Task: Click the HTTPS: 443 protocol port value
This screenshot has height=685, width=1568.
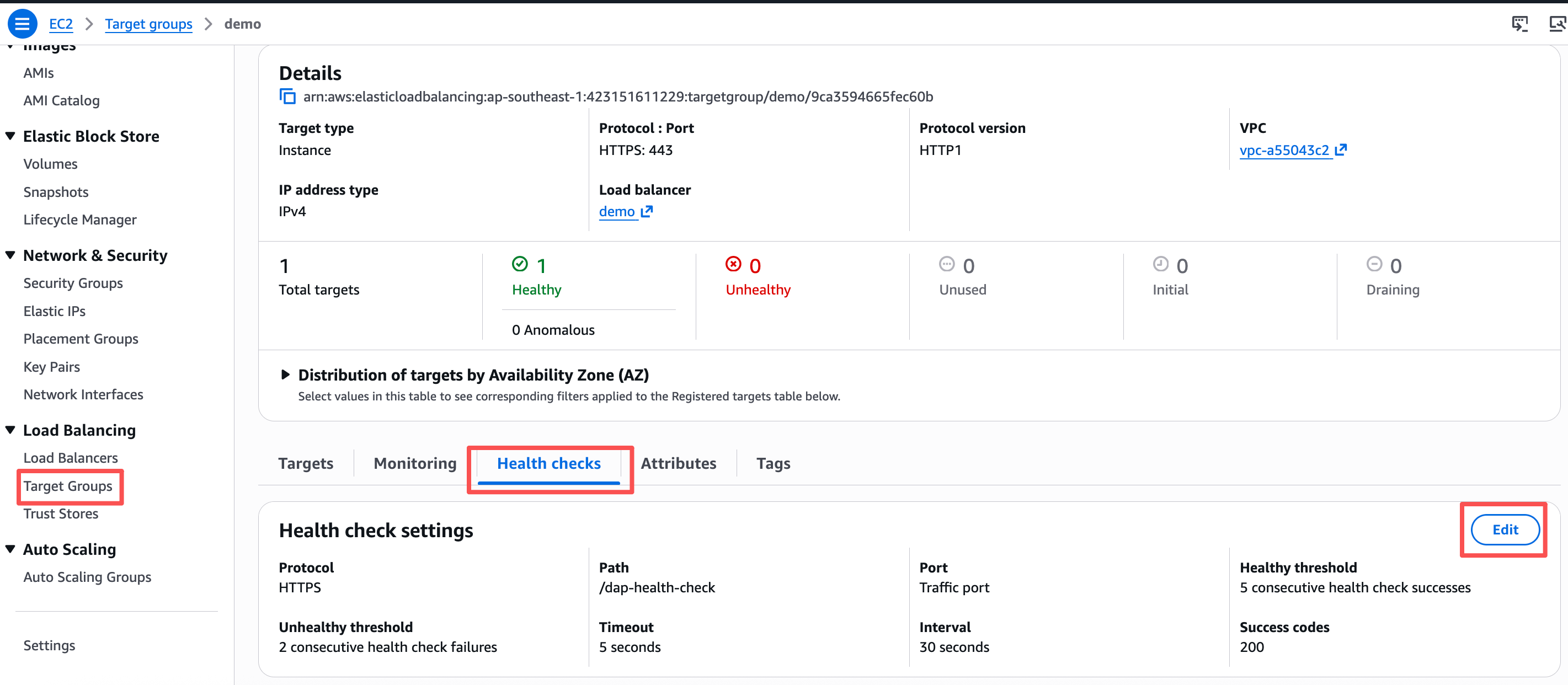Action: click(636, 149)
